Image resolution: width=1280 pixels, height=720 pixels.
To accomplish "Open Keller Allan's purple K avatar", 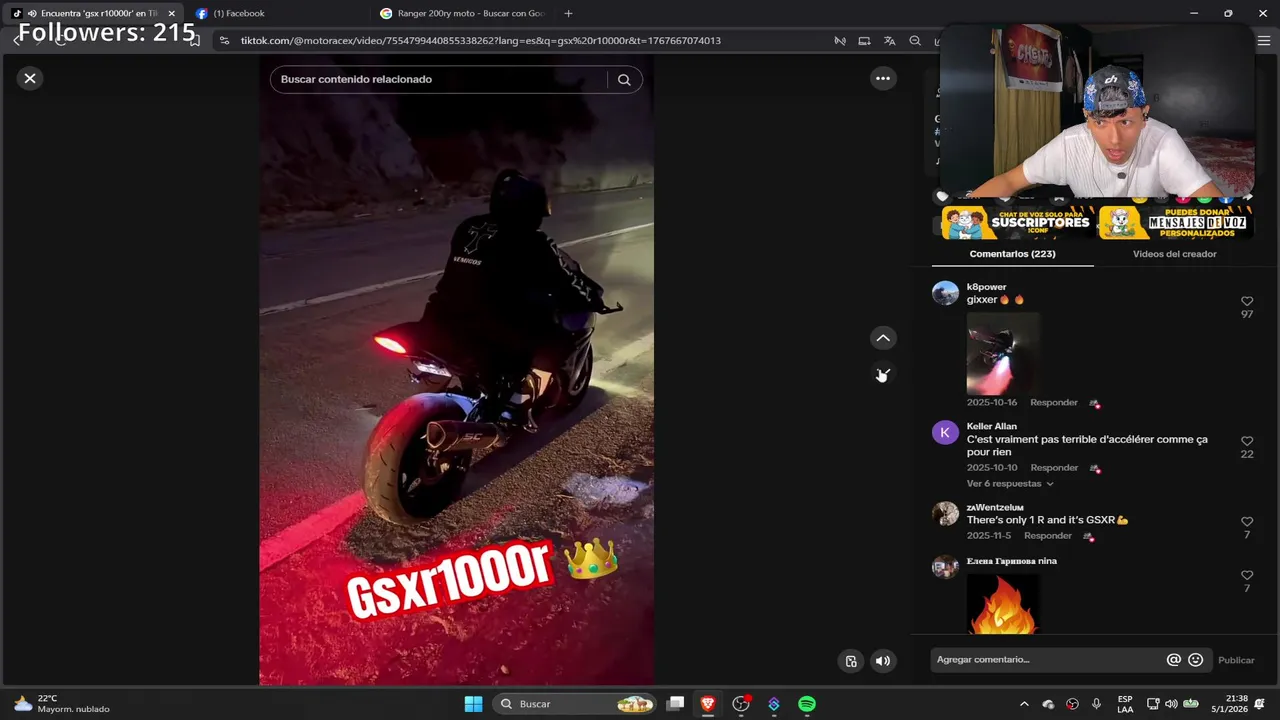I will 945,432.
